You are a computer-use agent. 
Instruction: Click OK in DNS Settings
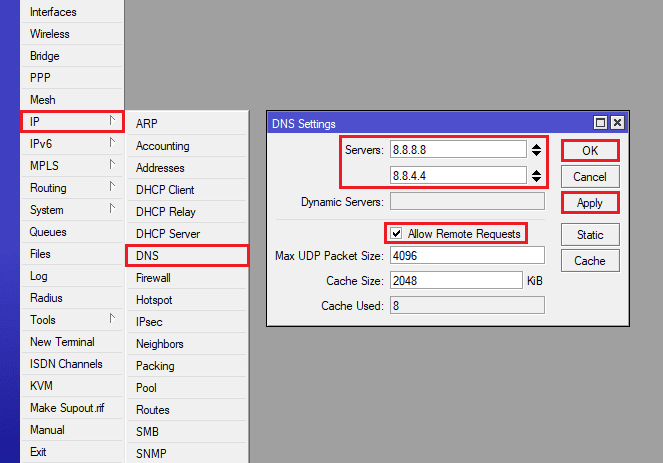point(590,151)
